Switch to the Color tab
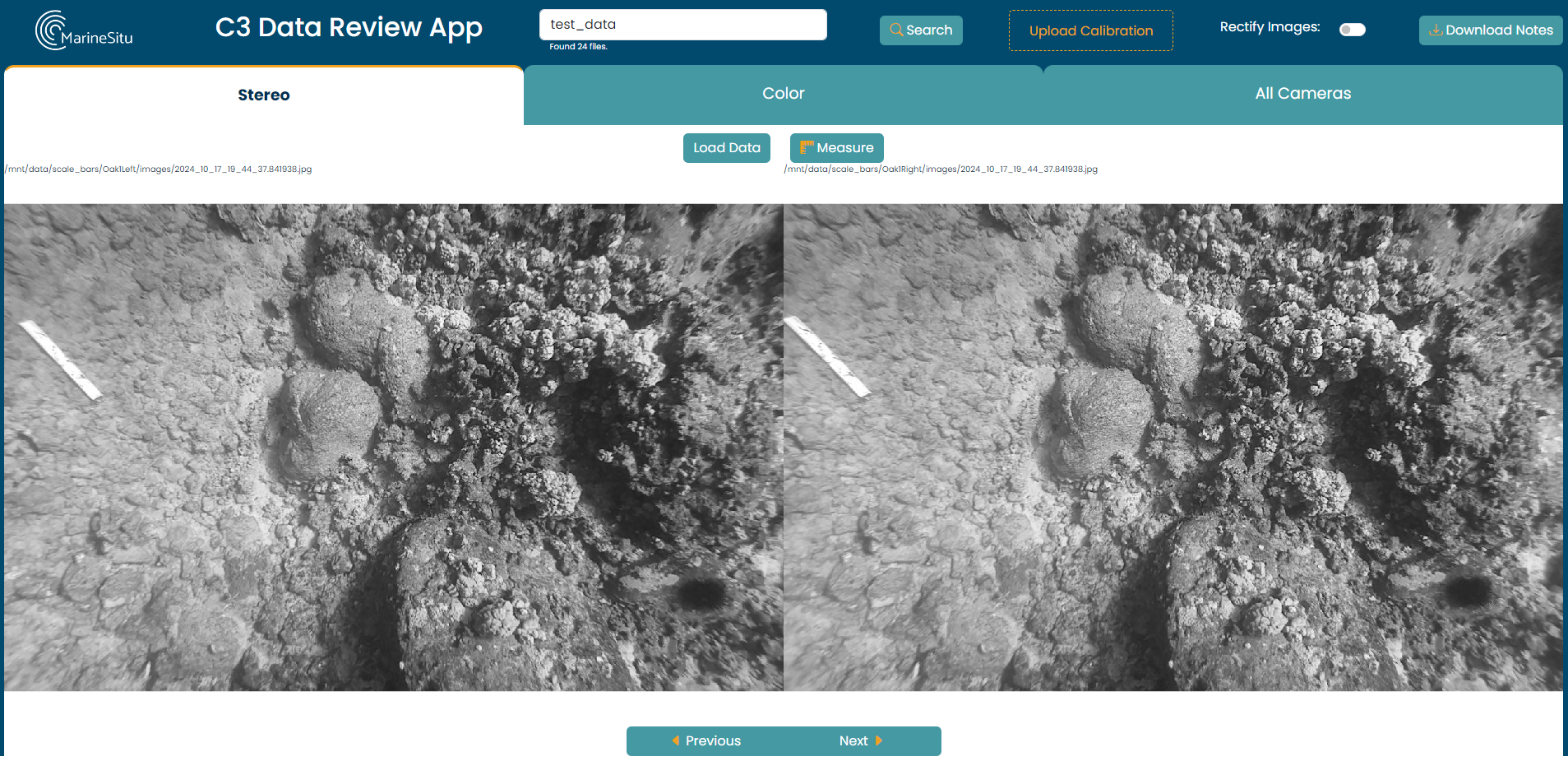1568x761 pixels. pos(783,94)
